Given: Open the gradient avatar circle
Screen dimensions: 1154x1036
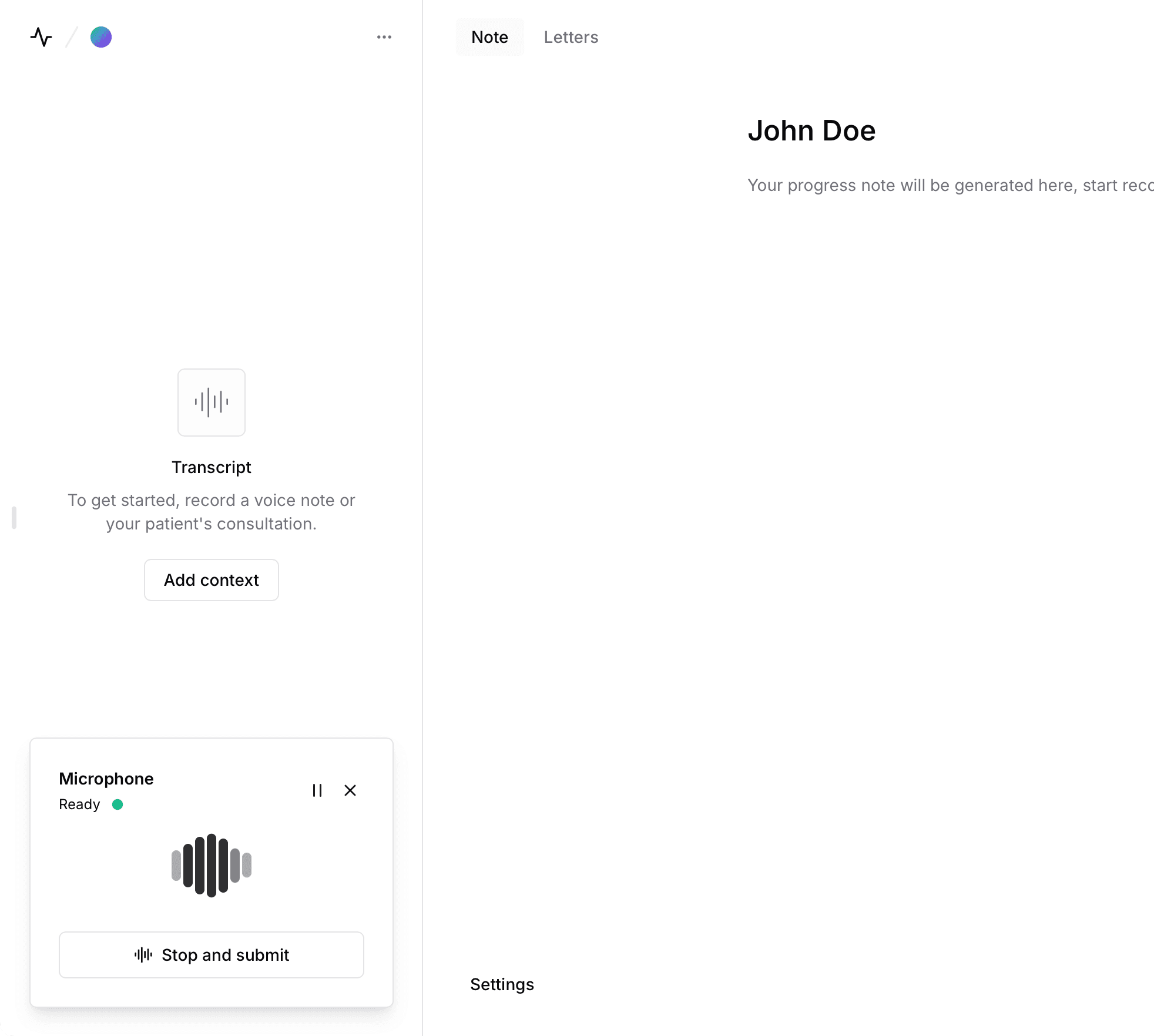Looking at the screenshot, I should tap(101, 37).
